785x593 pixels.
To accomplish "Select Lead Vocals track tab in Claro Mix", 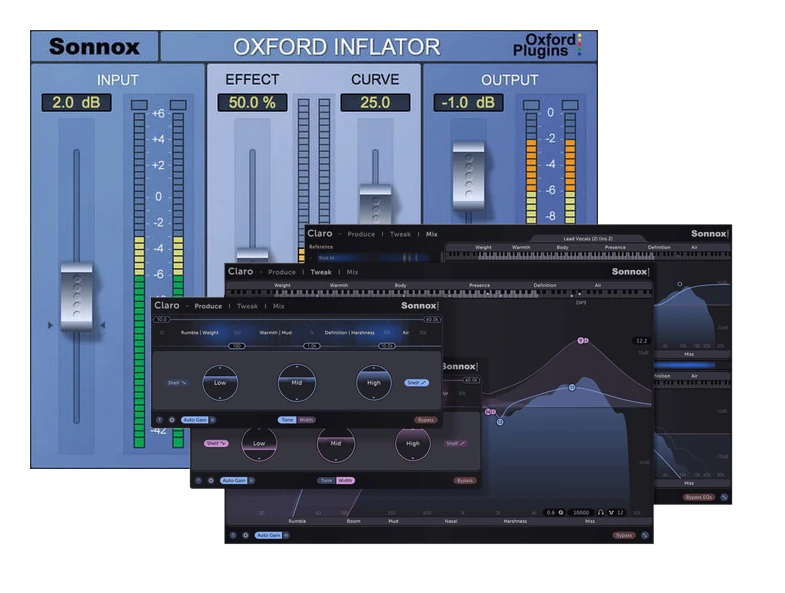I will coord(588,238).
